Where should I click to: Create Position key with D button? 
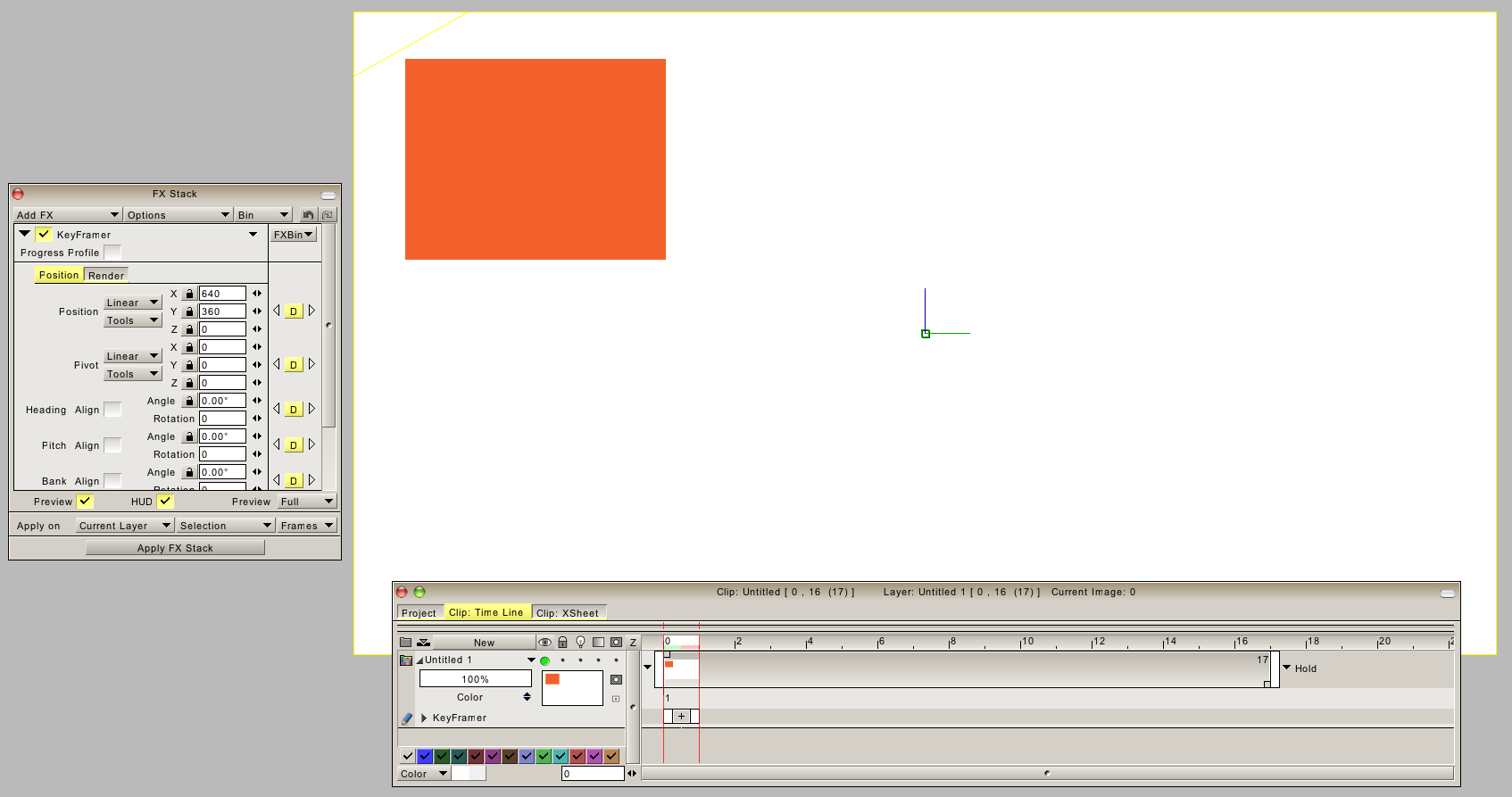(294, 311)
